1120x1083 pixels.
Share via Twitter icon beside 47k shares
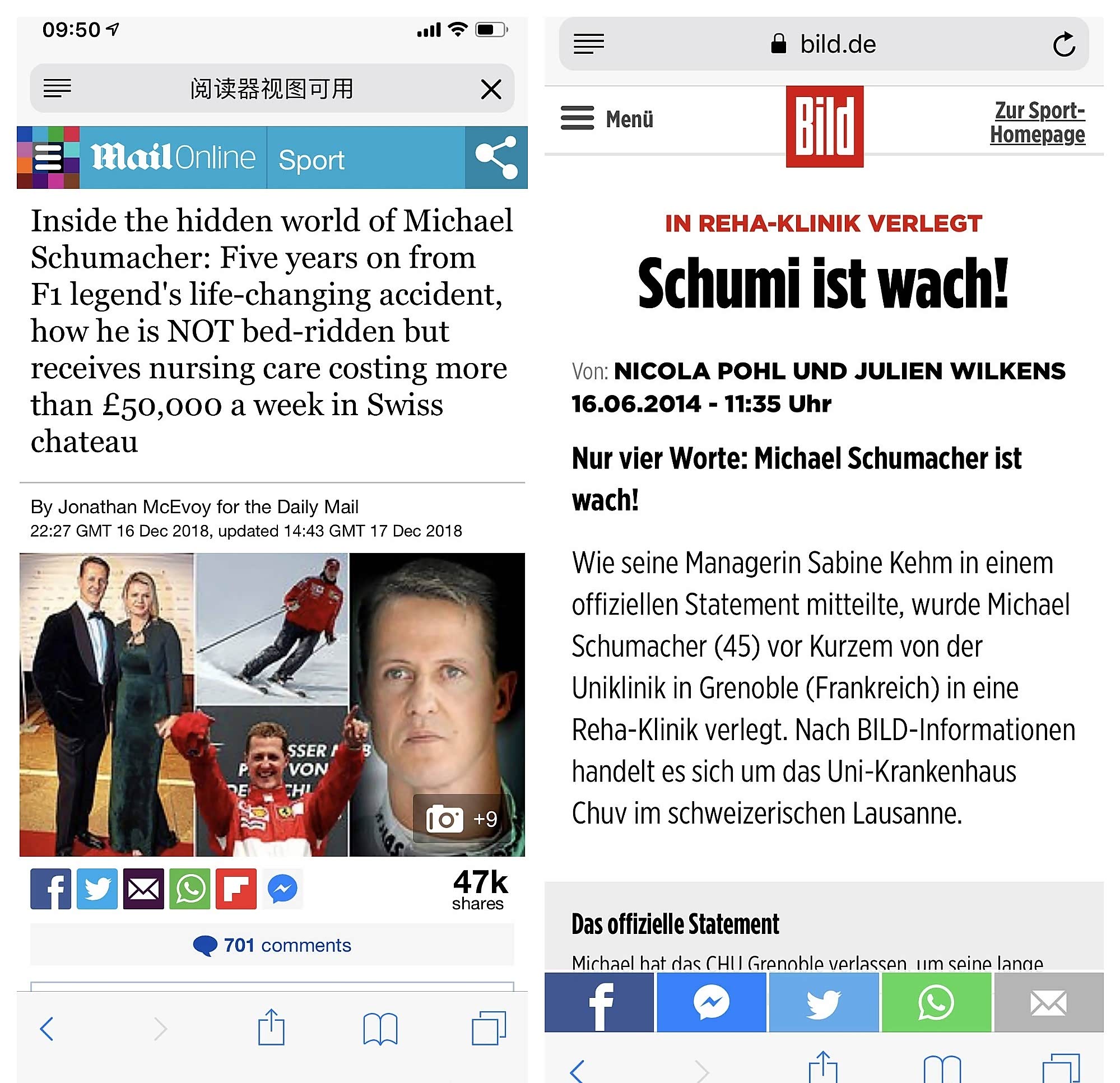[97, 889]
